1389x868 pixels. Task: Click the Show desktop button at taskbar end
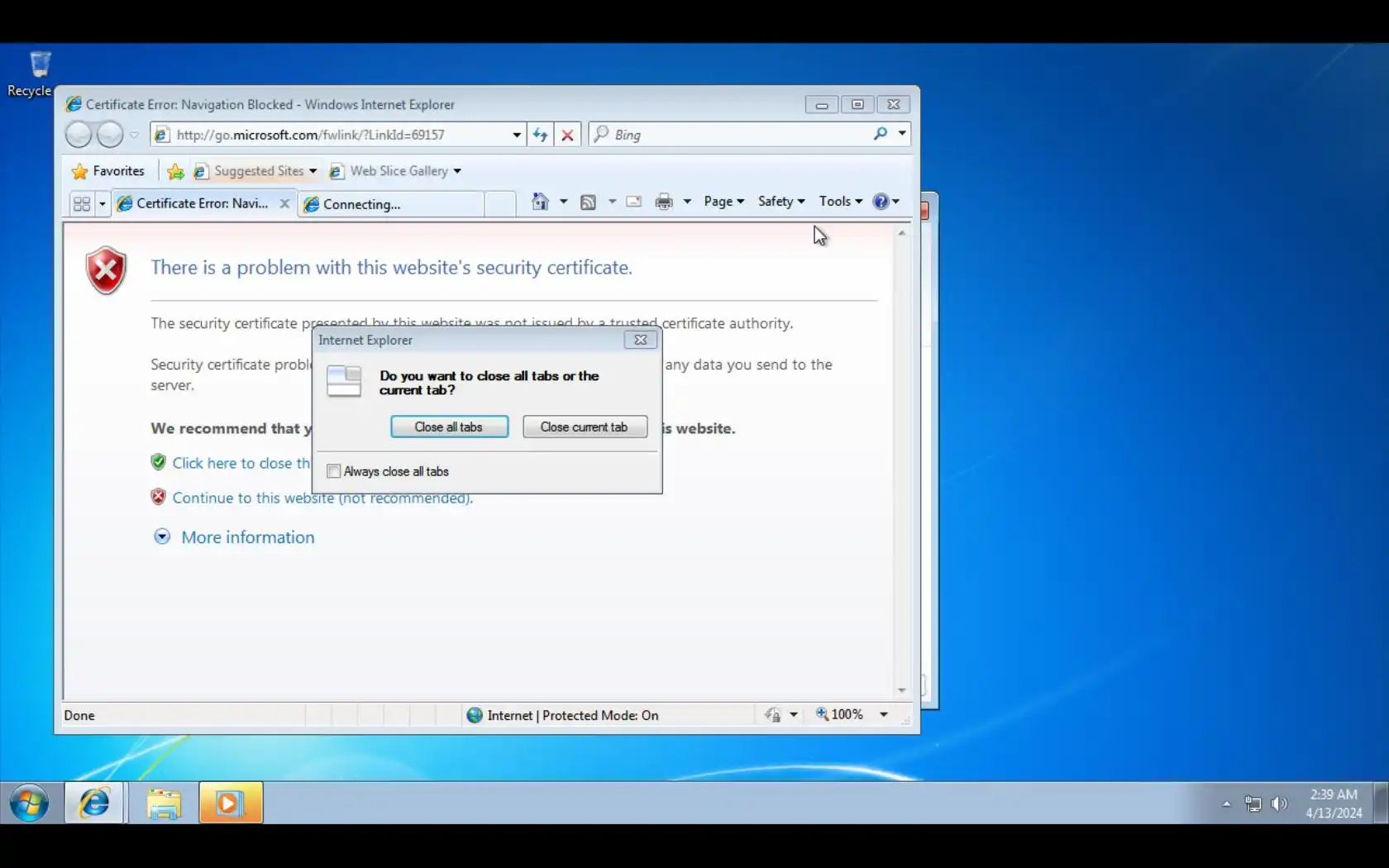point(1382,803)
